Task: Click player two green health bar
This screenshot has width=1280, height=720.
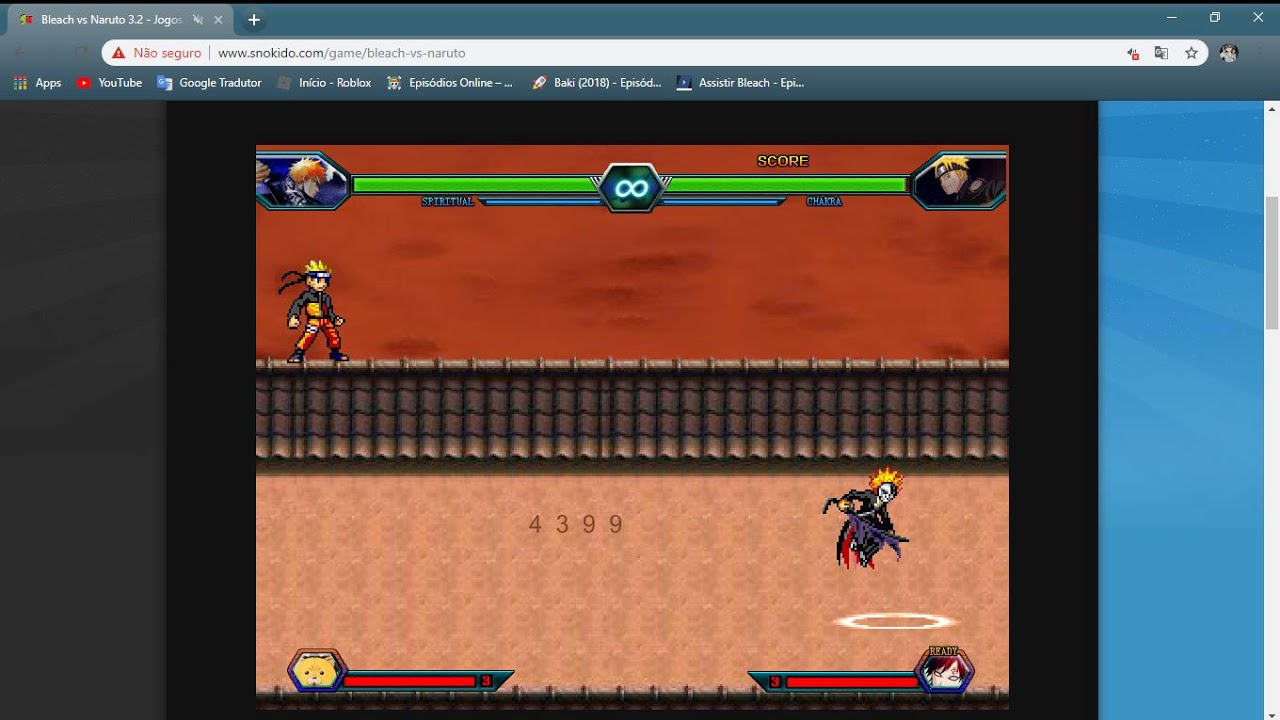Action: (x=785, y=185)
